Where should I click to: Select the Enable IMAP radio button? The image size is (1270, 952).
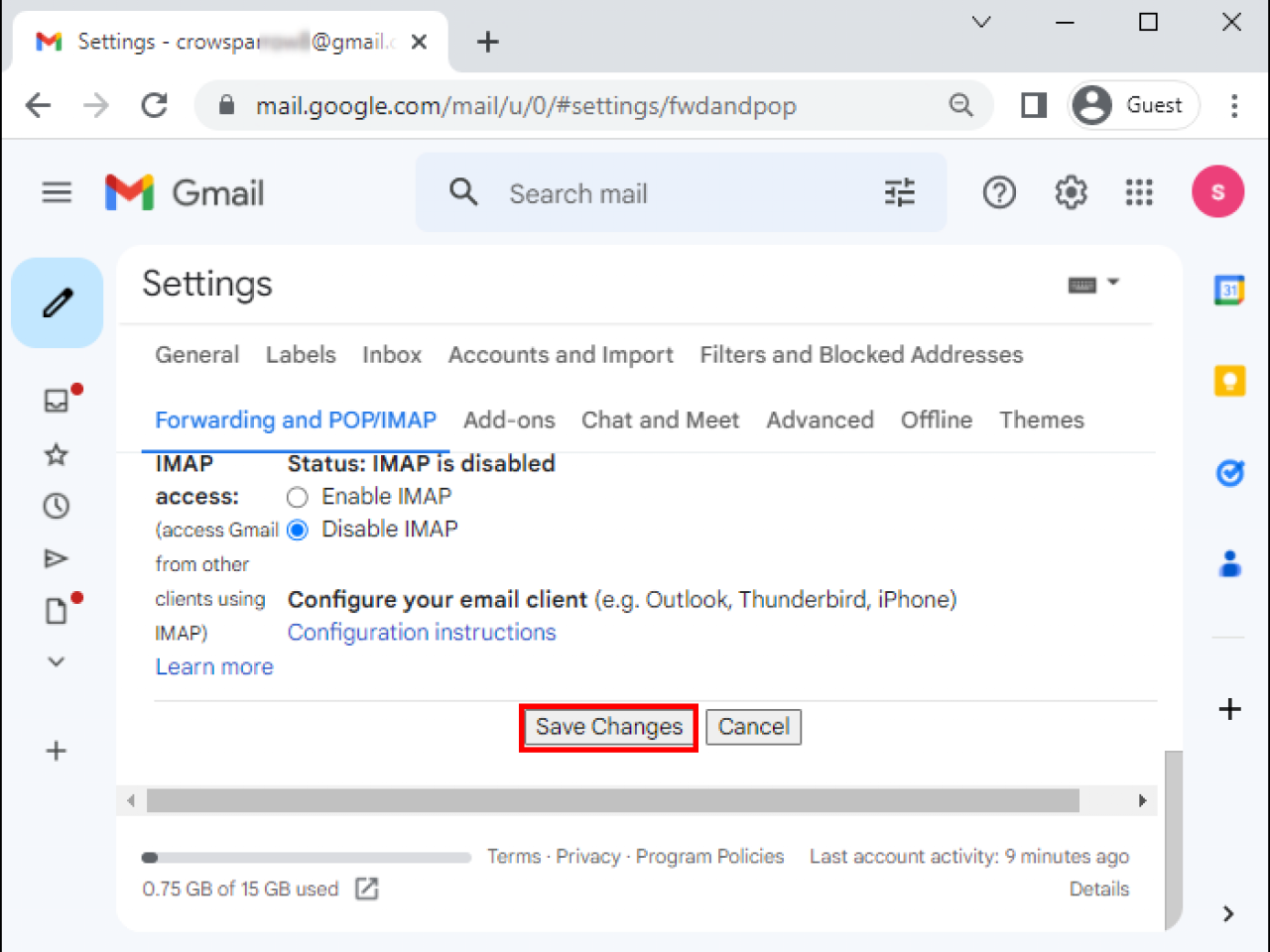pos(298,497)
